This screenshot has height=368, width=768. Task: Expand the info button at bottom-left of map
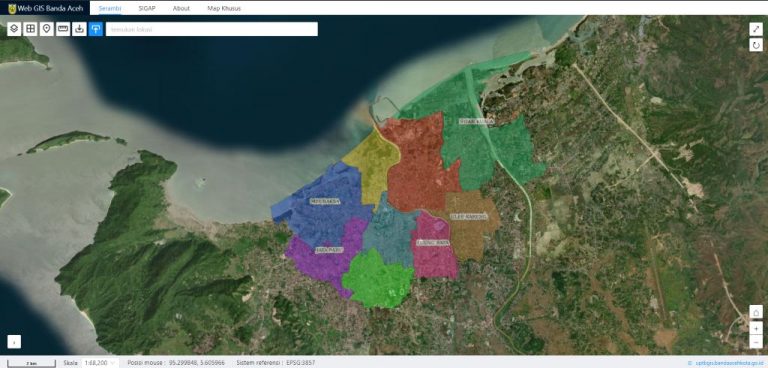click(x=14, y=342)
